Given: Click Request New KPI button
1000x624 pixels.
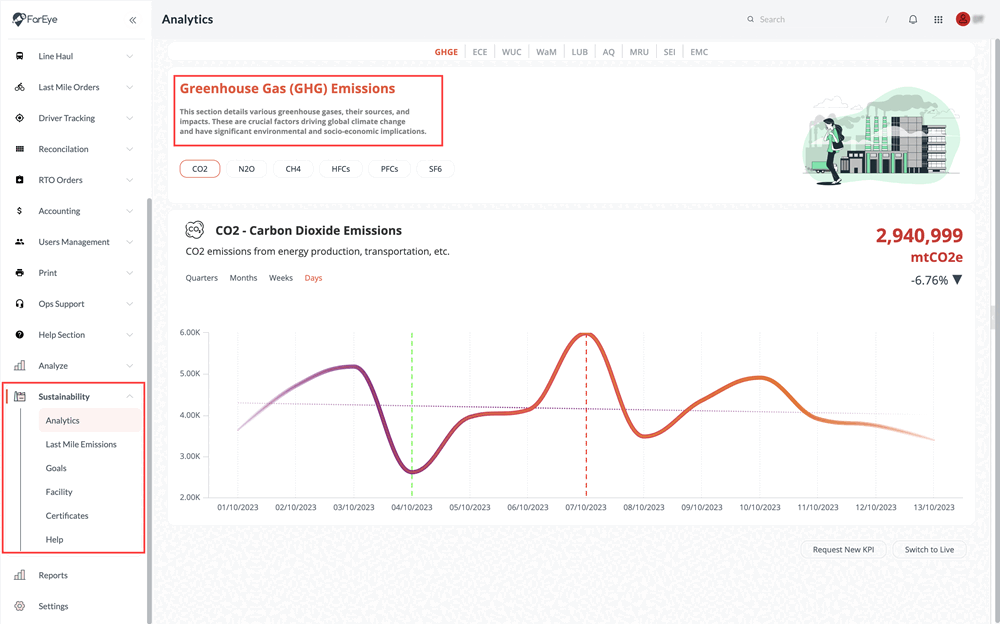Looking at the screenshot, I should click(843, 549).
